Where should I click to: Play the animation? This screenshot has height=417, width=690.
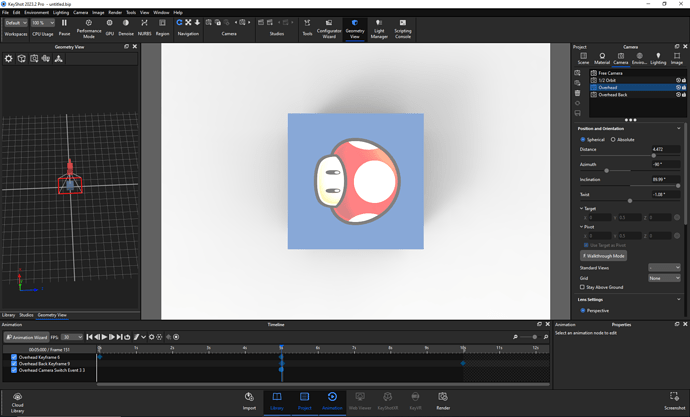[104, 337]
